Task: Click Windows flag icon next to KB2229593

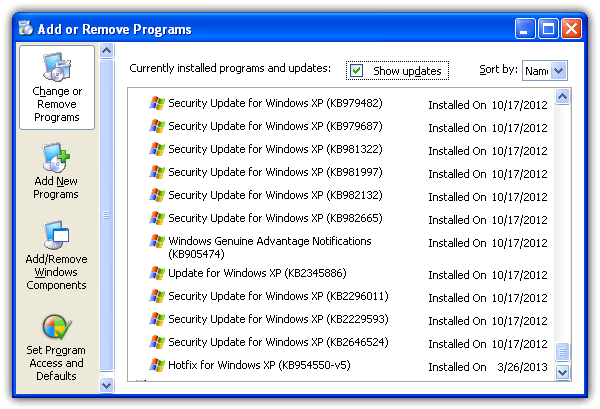Action: (x=157, y=319)
